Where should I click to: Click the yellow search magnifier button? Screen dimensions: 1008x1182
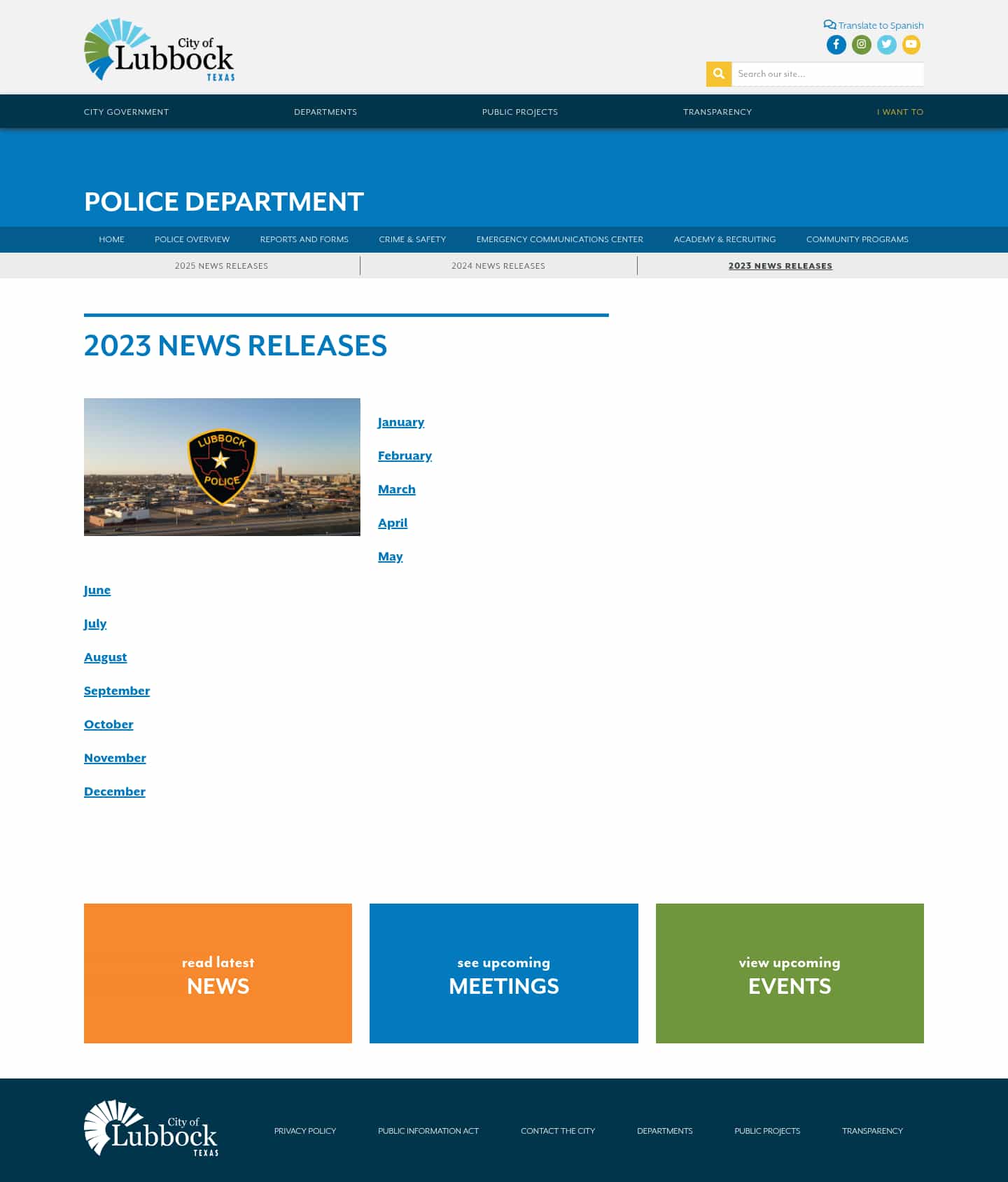pos(719,74)
